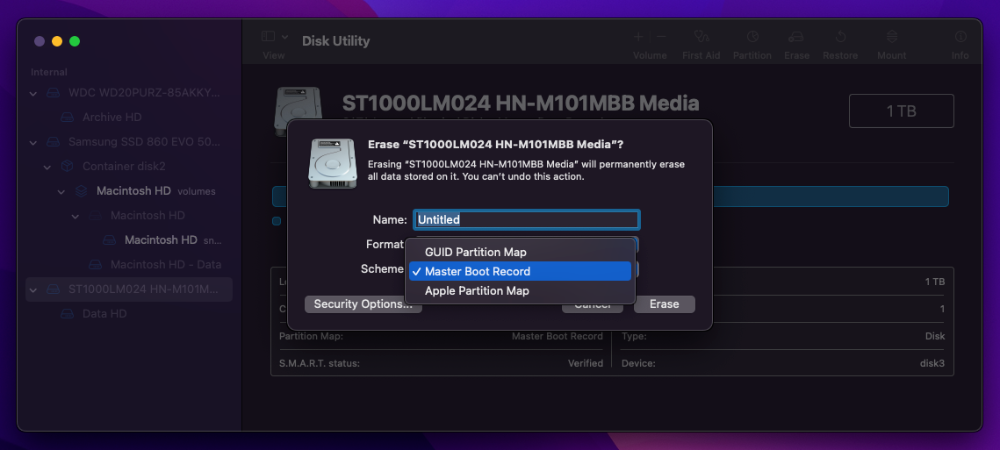Image resolution: width=1000 pixels, height=450 pixels.
Task: Click S.M.A.R.T. status label
Action: pos(320,363)
